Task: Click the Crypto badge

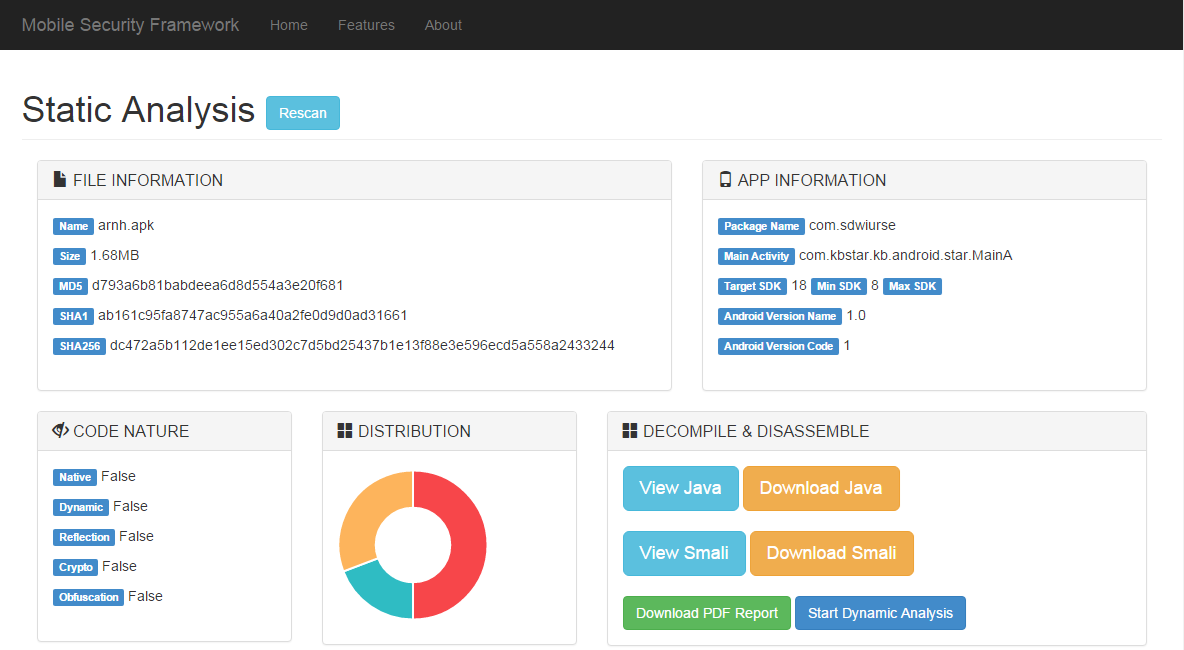Action: [x=76, y=568]
